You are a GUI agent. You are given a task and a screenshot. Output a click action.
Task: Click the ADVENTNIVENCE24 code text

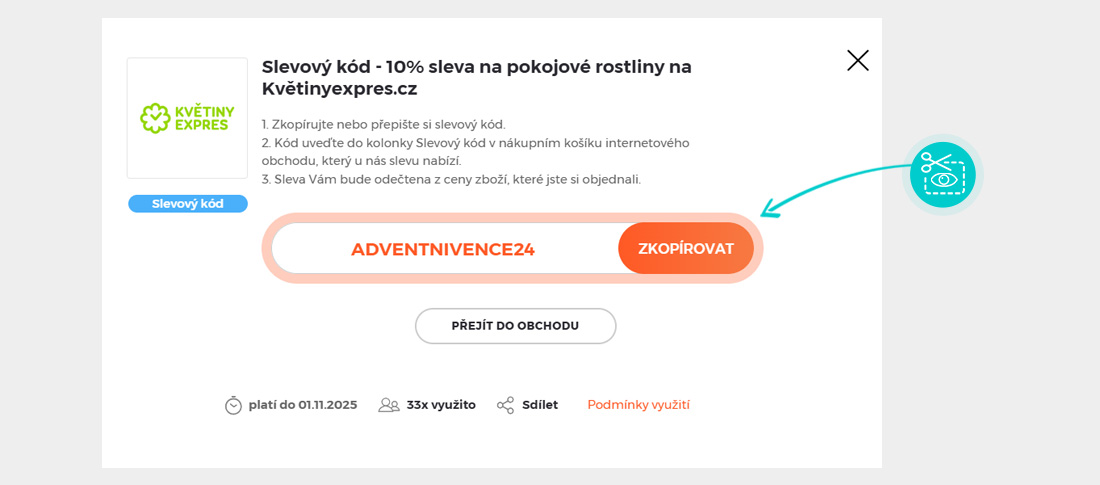pyautogui.click(x=443, y=249)
